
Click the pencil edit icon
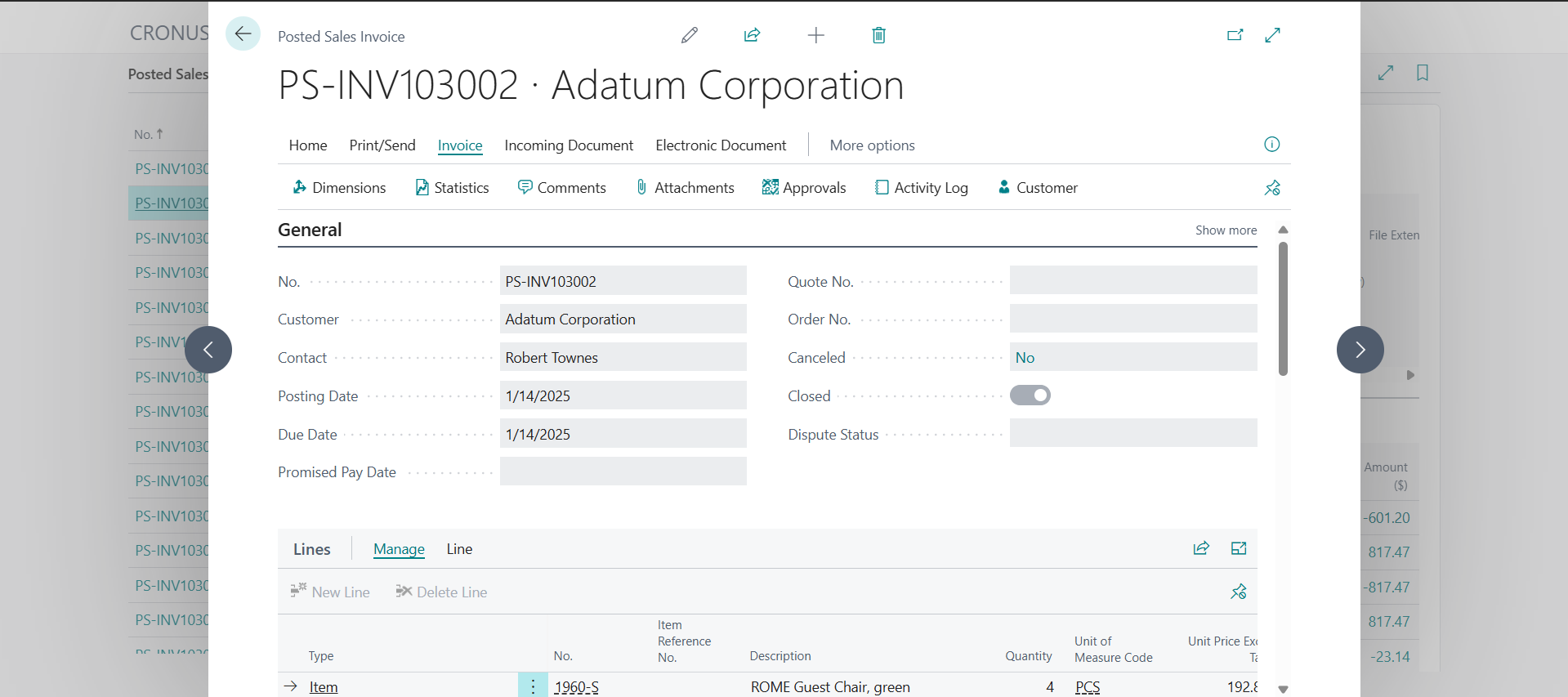[x=690, y=35]
